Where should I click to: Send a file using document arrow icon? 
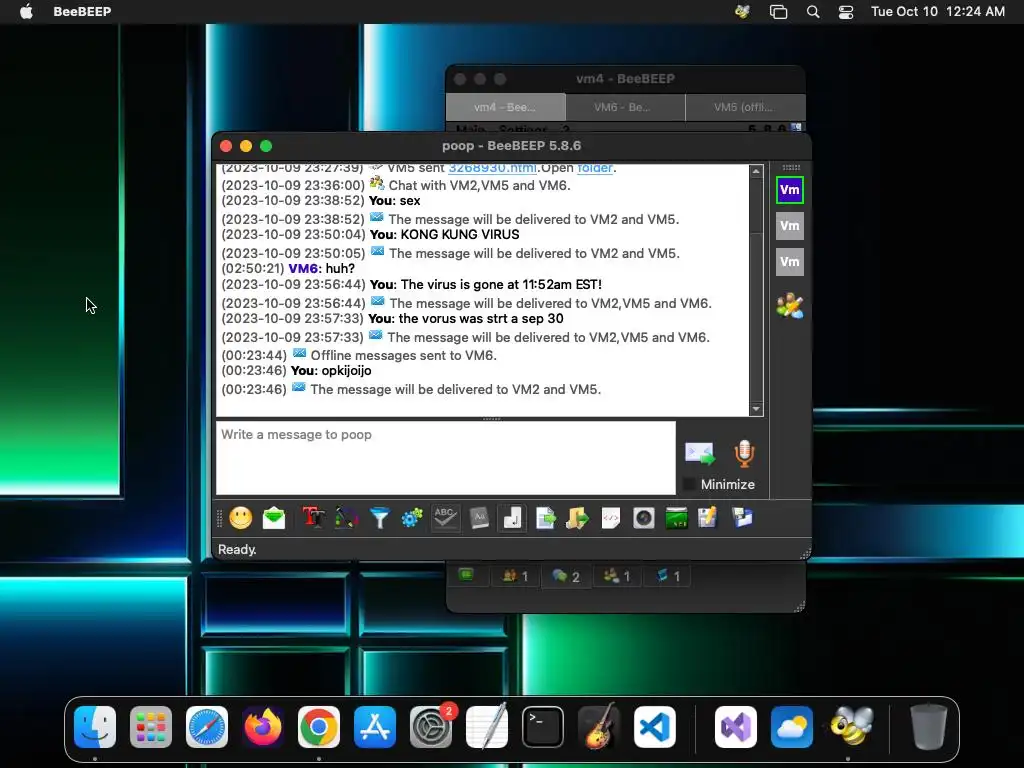click(545, 519)
